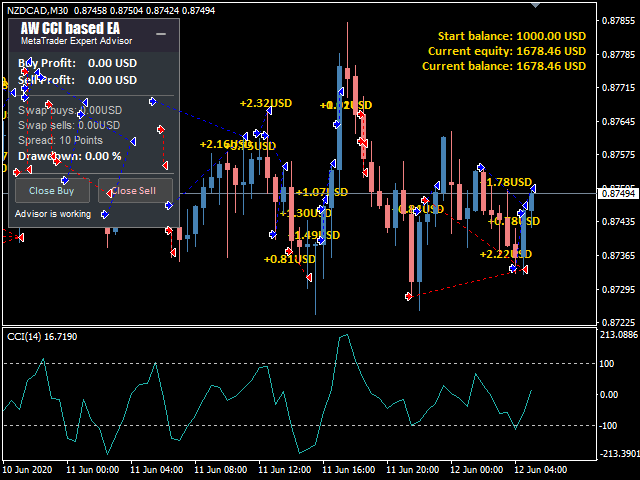
Task: Click the Spread: 10 Points text
Action: [60, 140]
